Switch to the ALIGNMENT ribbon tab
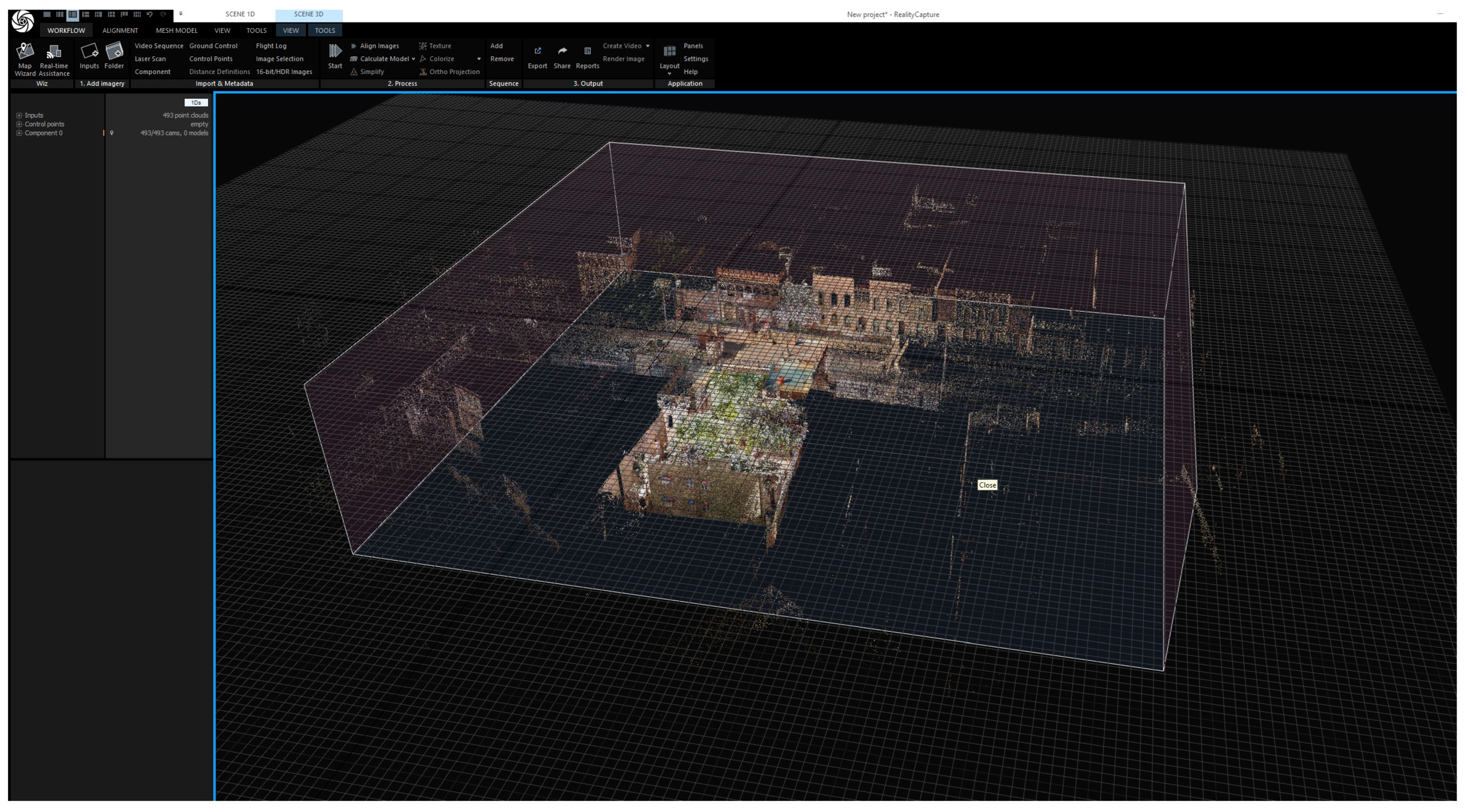 click(x=120, y=30)
